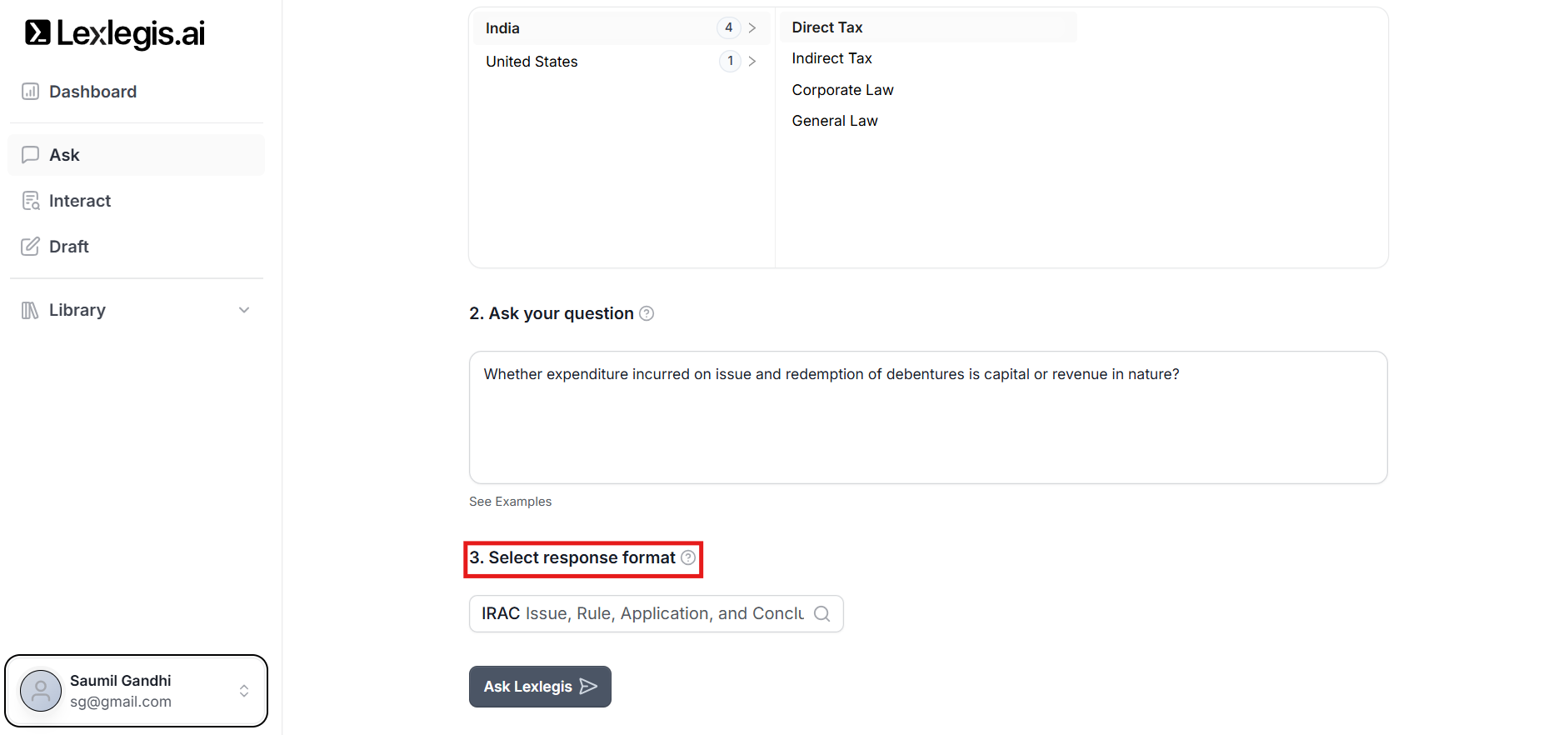Click help icon beside Ask your question
Screen dimensions: 1568x735
pos(647,313)
